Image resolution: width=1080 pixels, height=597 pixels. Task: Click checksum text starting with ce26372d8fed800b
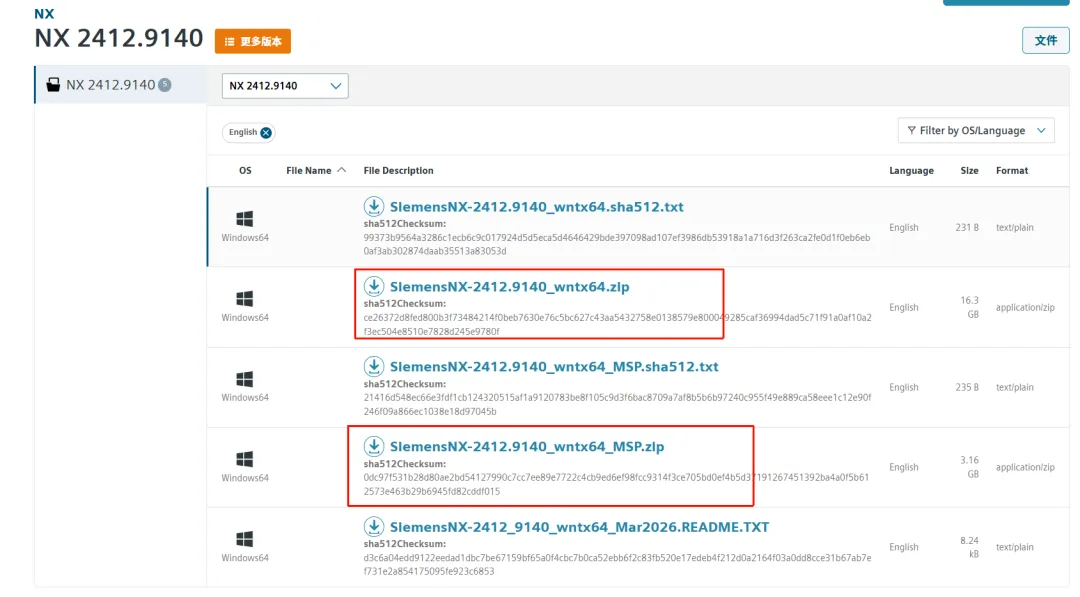[617, 324]
